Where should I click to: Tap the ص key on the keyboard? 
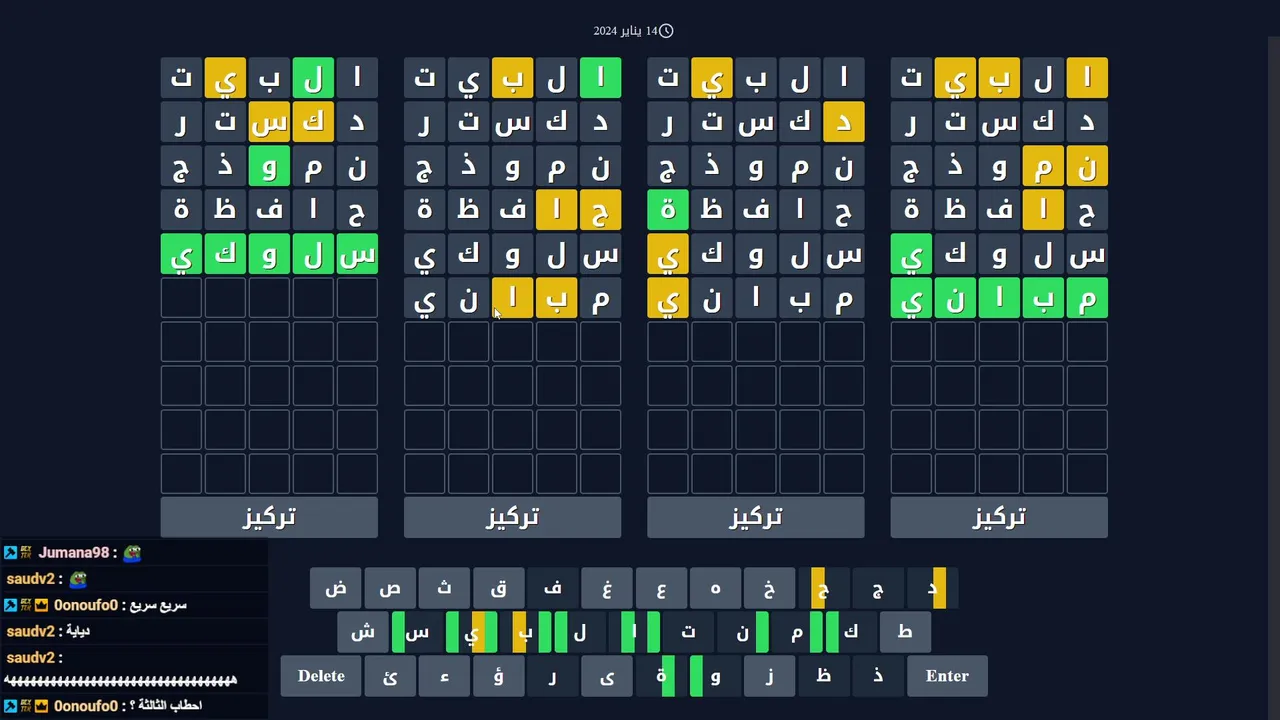coord(390,588)
